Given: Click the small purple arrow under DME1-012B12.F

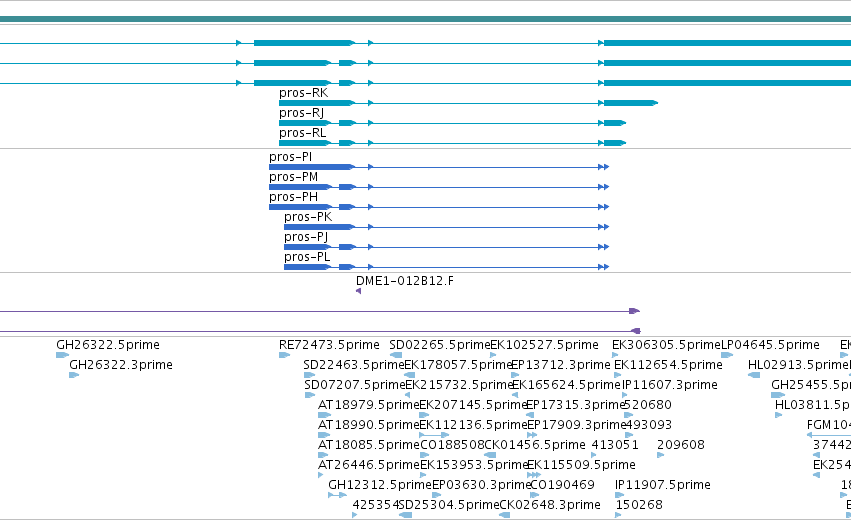Looking at the screenshot, I should click(358, 291).
